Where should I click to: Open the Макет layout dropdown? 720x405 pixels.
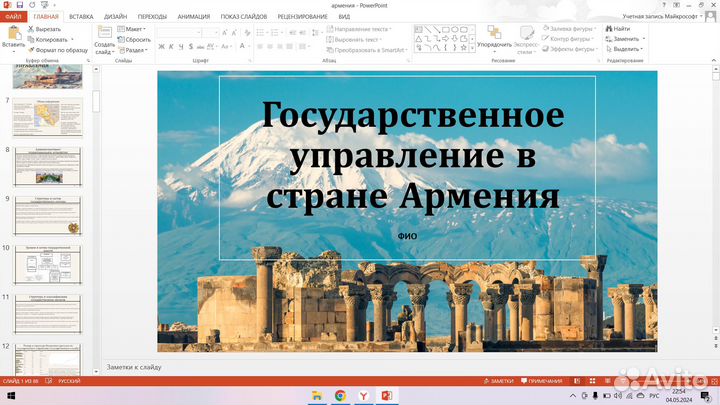[x=132, y=29]
